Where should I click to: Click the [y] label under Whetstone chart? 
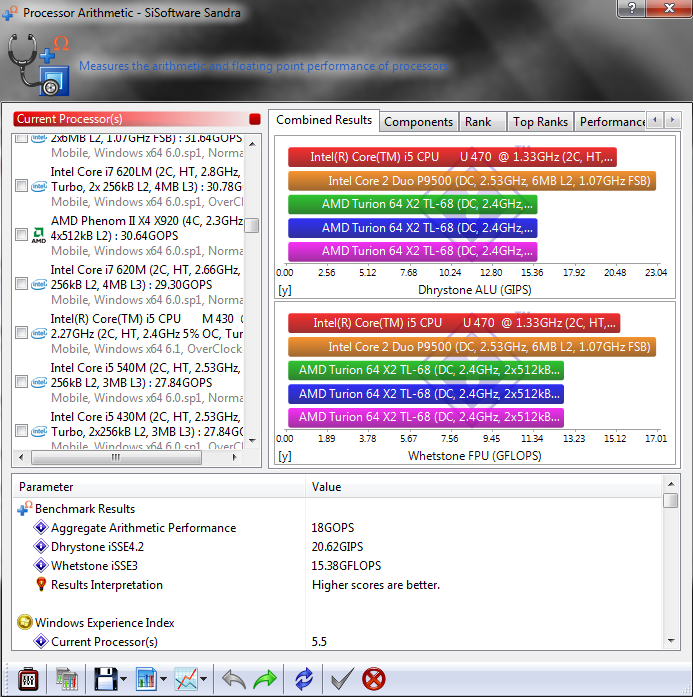tap(285, 456)
